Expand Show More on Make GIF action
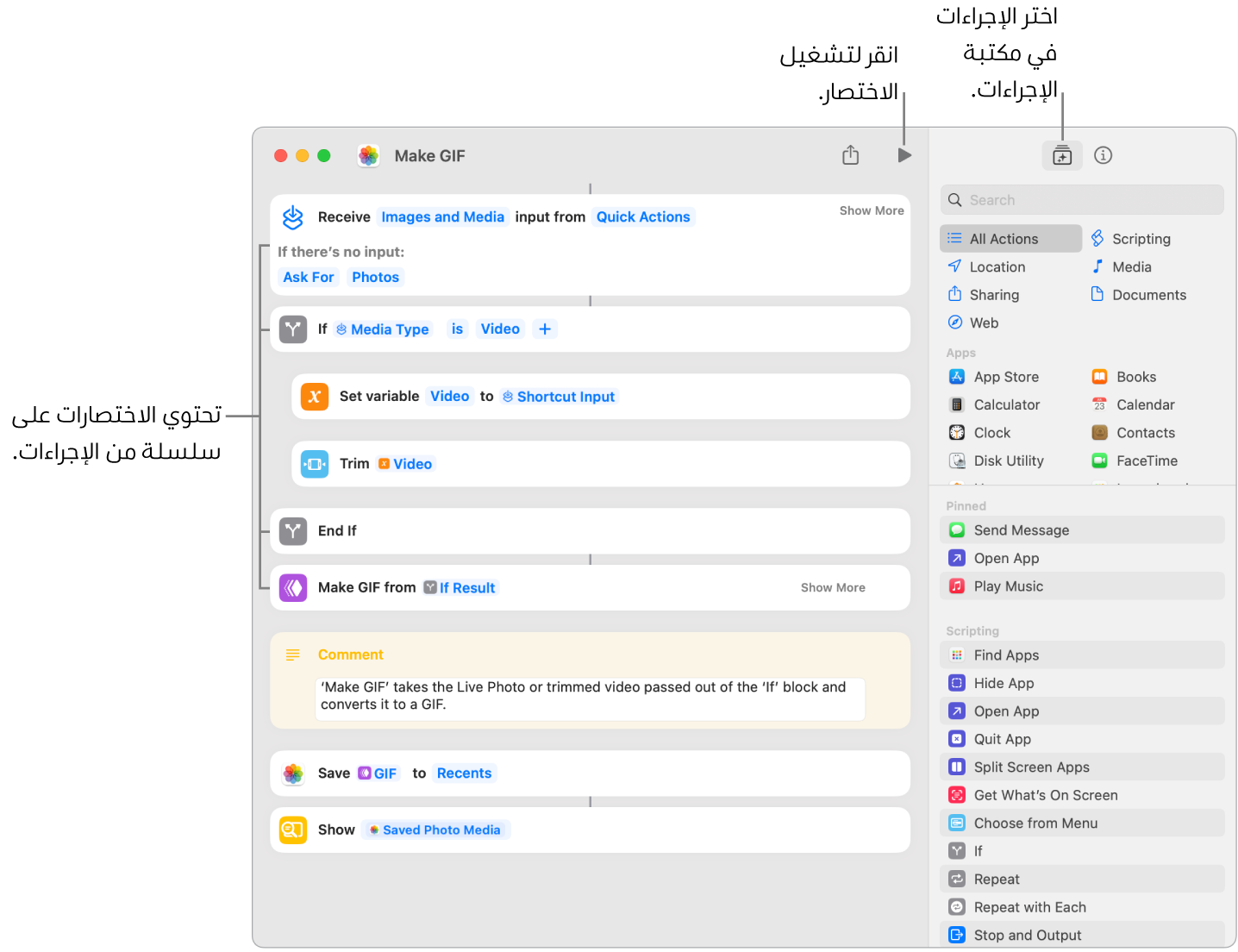The width and height of the screenshot is (1238, 952). pyautogui.click(x=832, y=587)
